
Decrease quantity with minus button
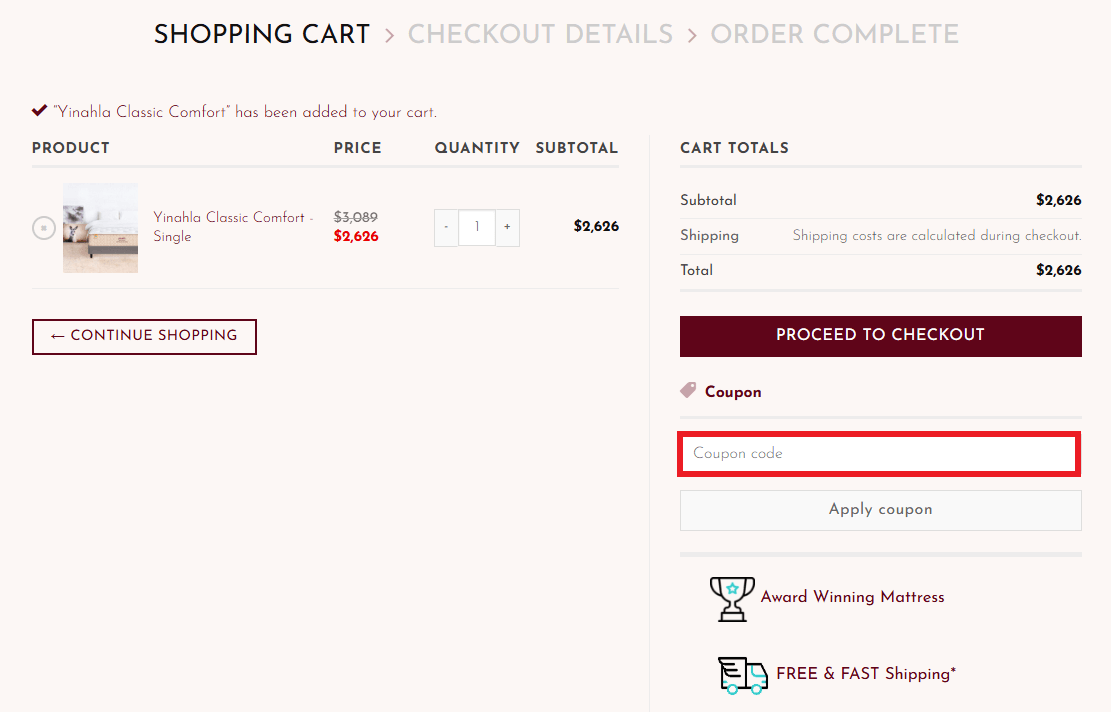pyautogui.click(x=446, y=227)
